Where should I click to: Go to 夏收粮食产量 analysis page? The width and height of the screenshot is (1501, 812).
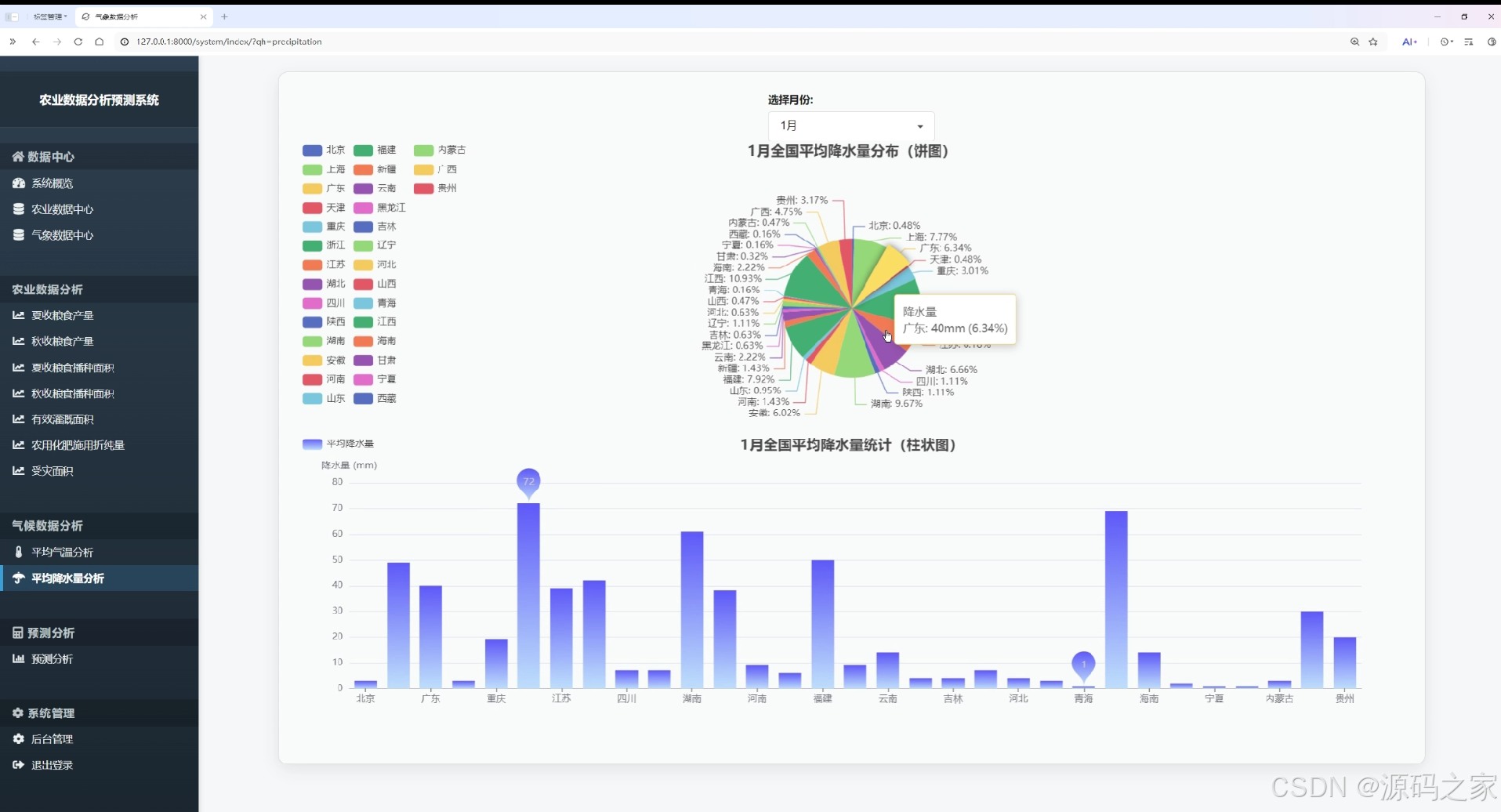[x=62, y=315]
